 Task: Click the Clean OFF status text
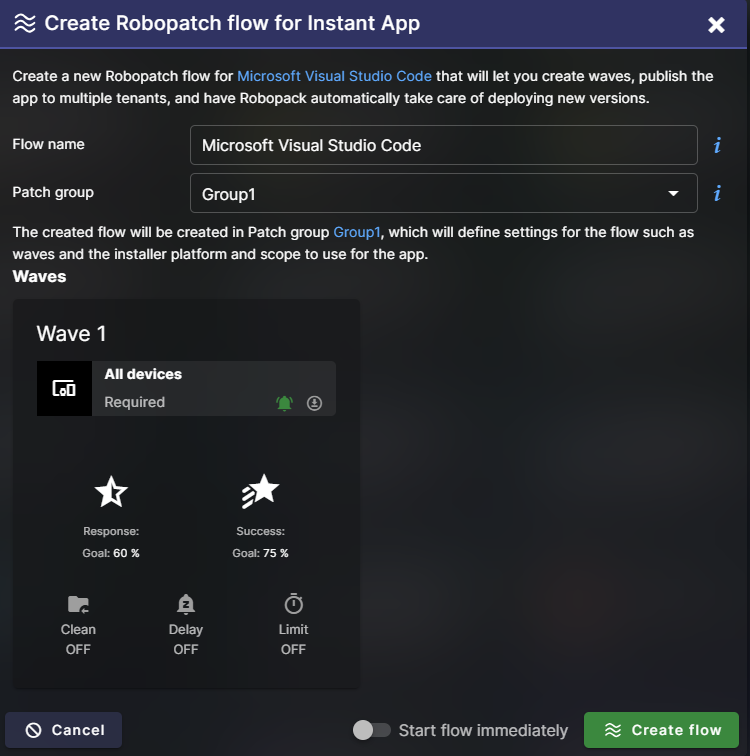78,649
